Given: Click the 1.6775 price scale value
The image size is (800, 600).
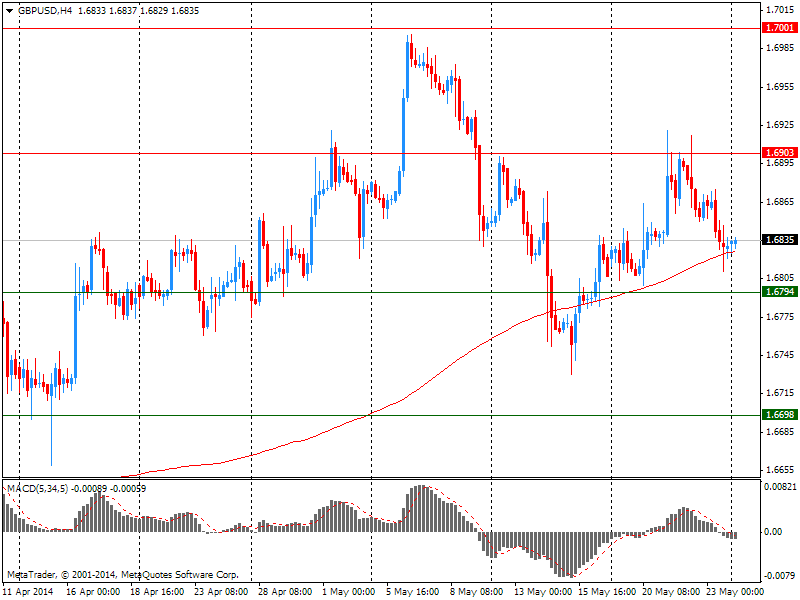Looking at the screenshot, I should (780, 317).
